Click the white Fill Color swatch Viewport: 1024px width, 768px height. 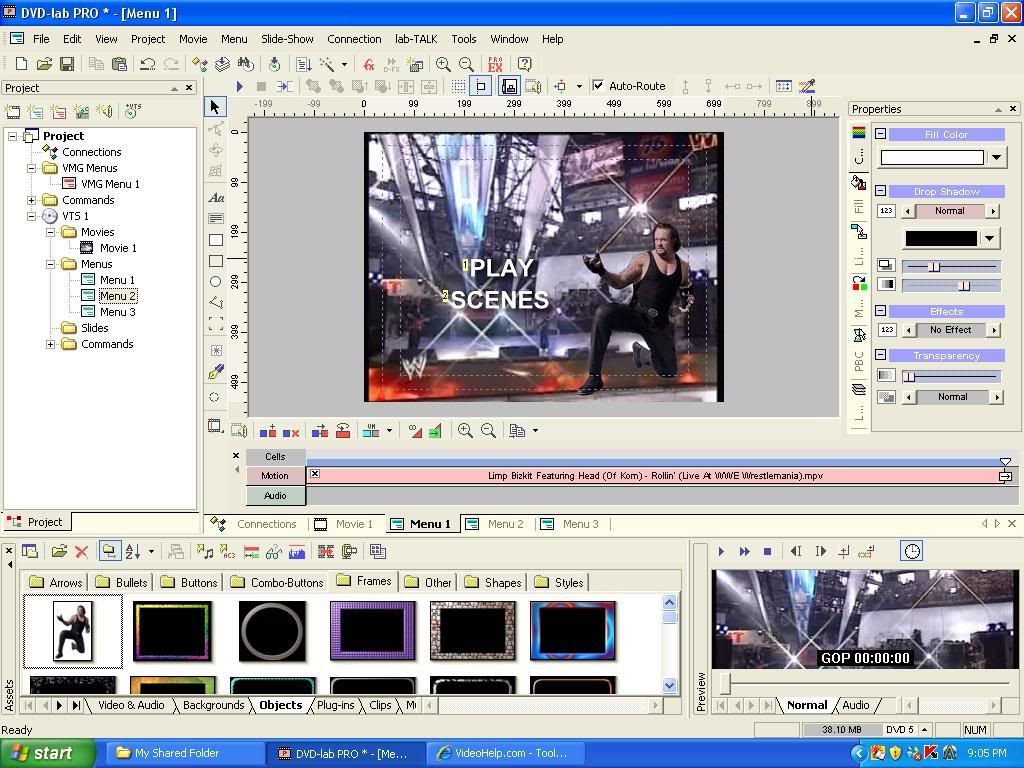tap(932, 157)
